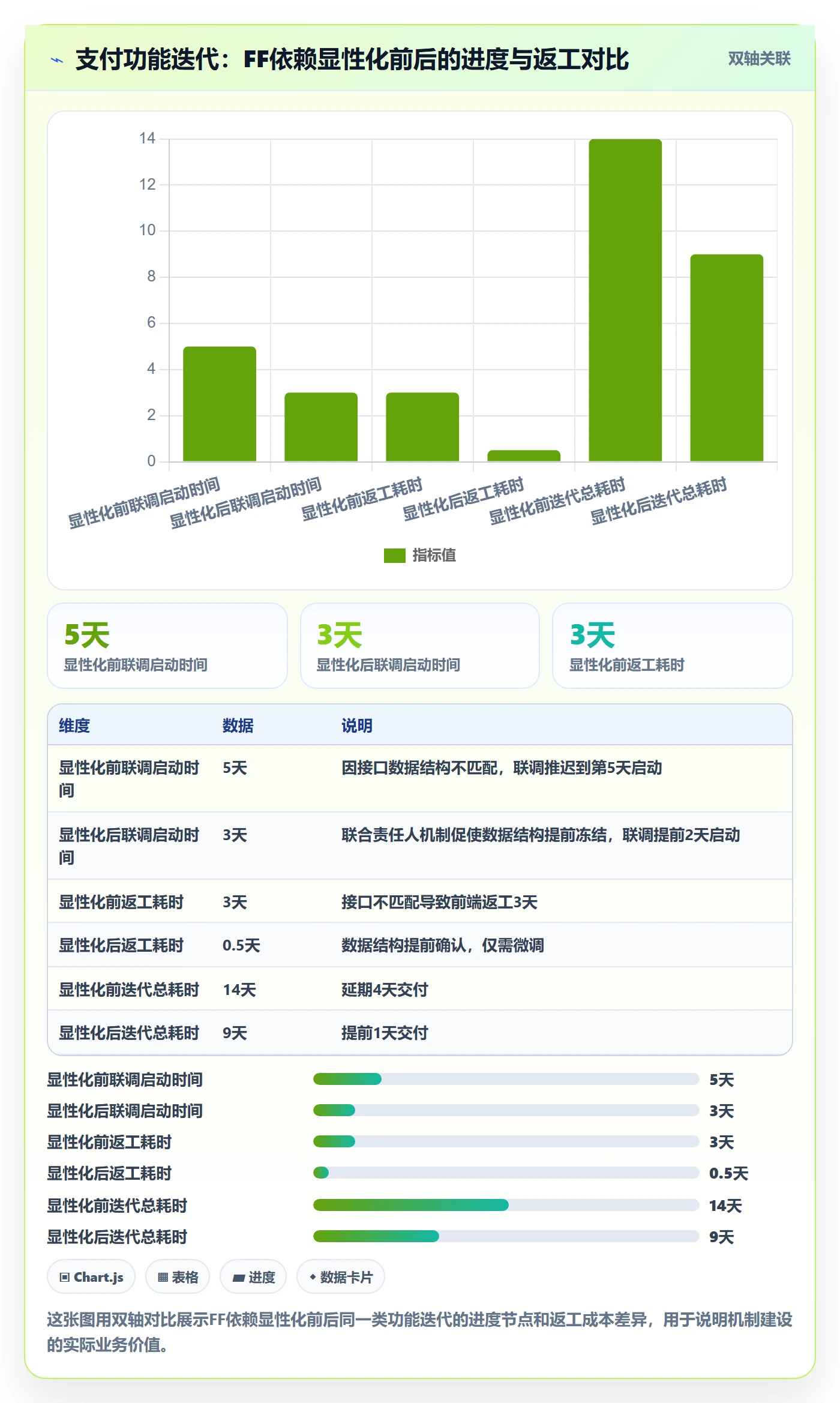Screen dimensions: 840x1403
Task: Click progress bar for 显性化后返工耗时
Action: pos(506,1173)
